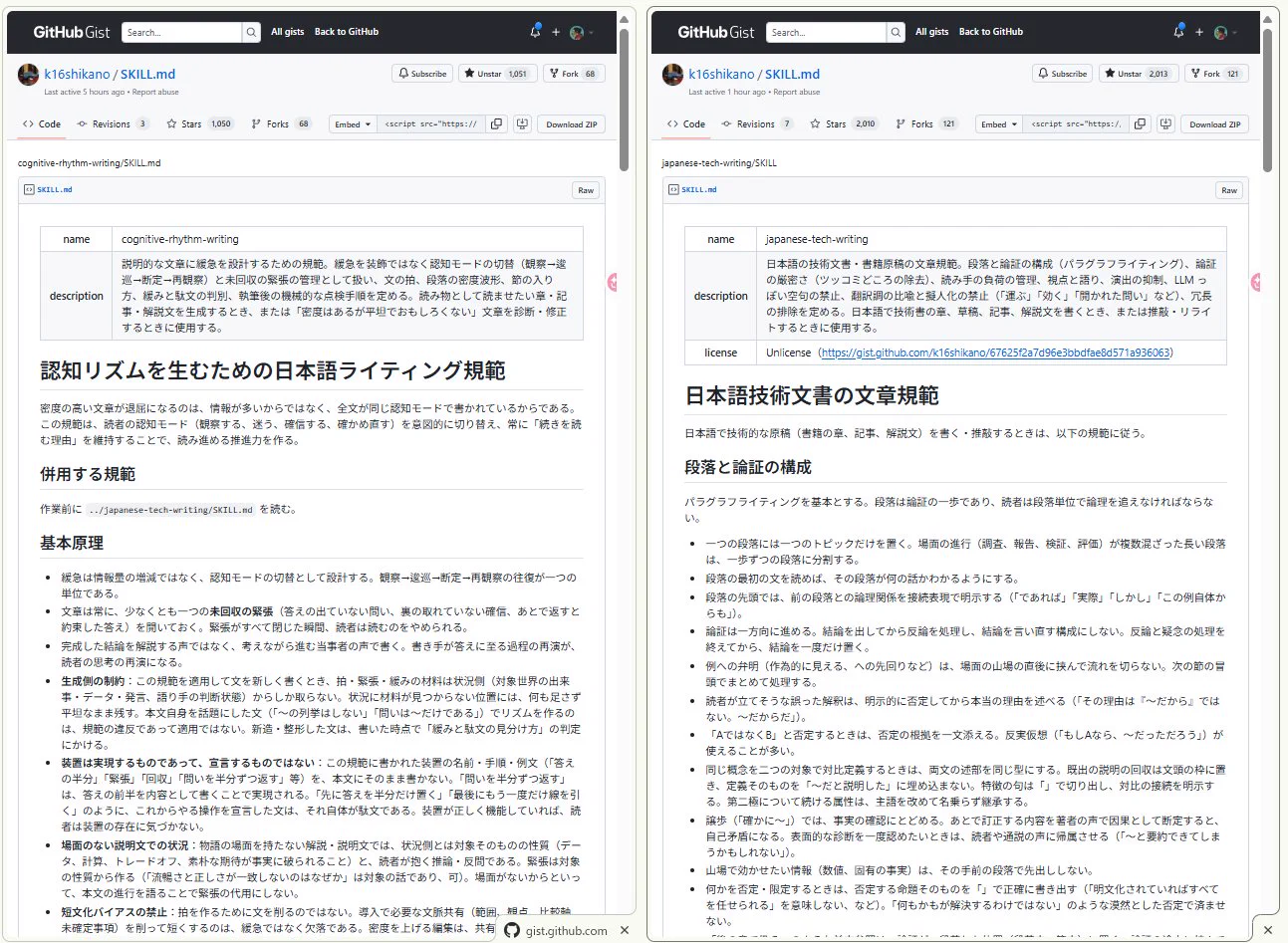View Forks list with 121 forks
Image resolution: width=1288 pixels, height=943 pixels.
[926, 124]
